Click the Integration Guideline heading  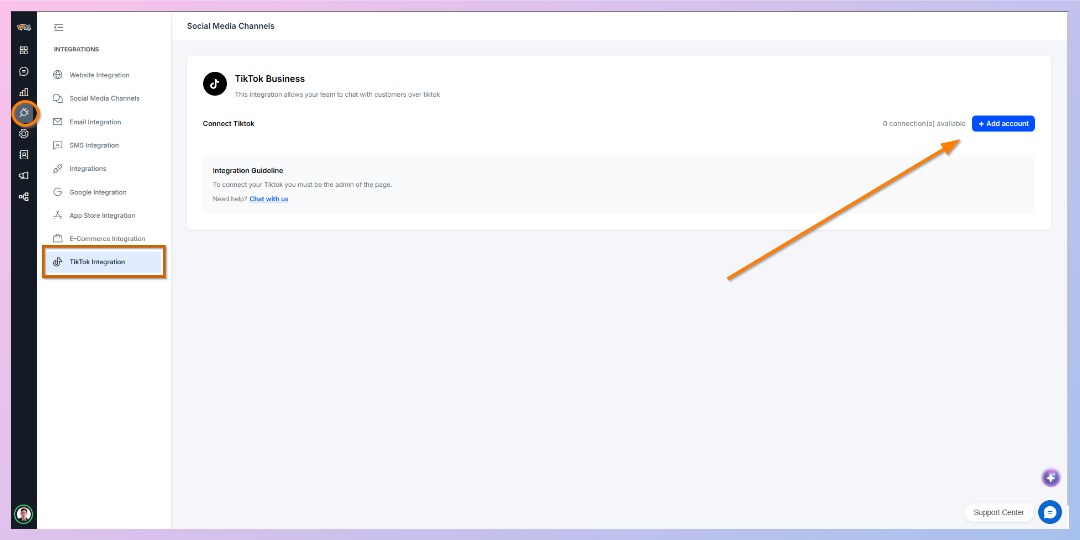(248, 170)
